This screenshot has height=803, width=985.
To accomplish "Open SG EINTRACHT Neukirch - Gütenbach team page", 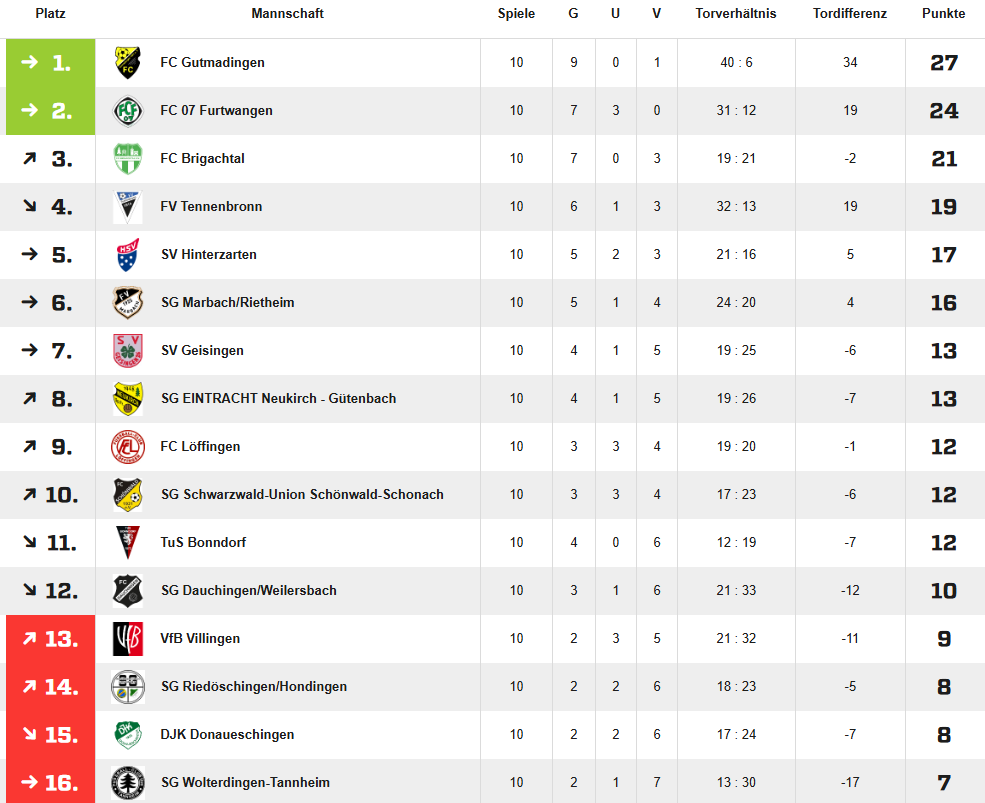I will tap(278, 399).
